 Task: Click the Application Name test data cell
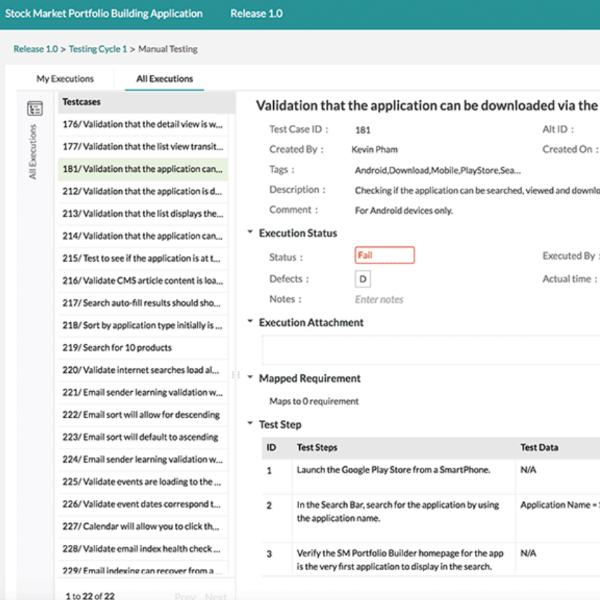coord(560,505)
